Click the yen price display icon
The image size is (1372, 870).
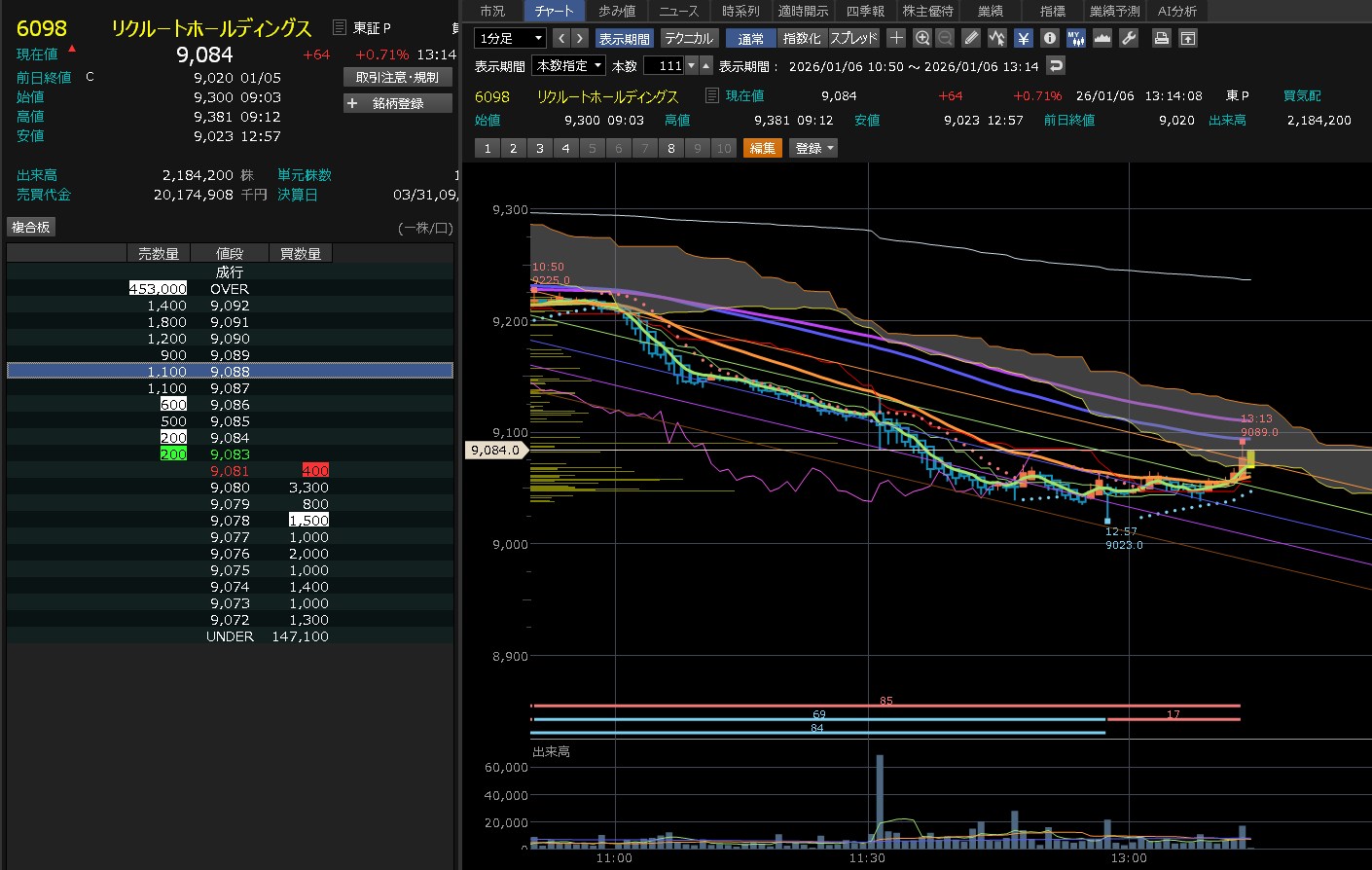1024,38
